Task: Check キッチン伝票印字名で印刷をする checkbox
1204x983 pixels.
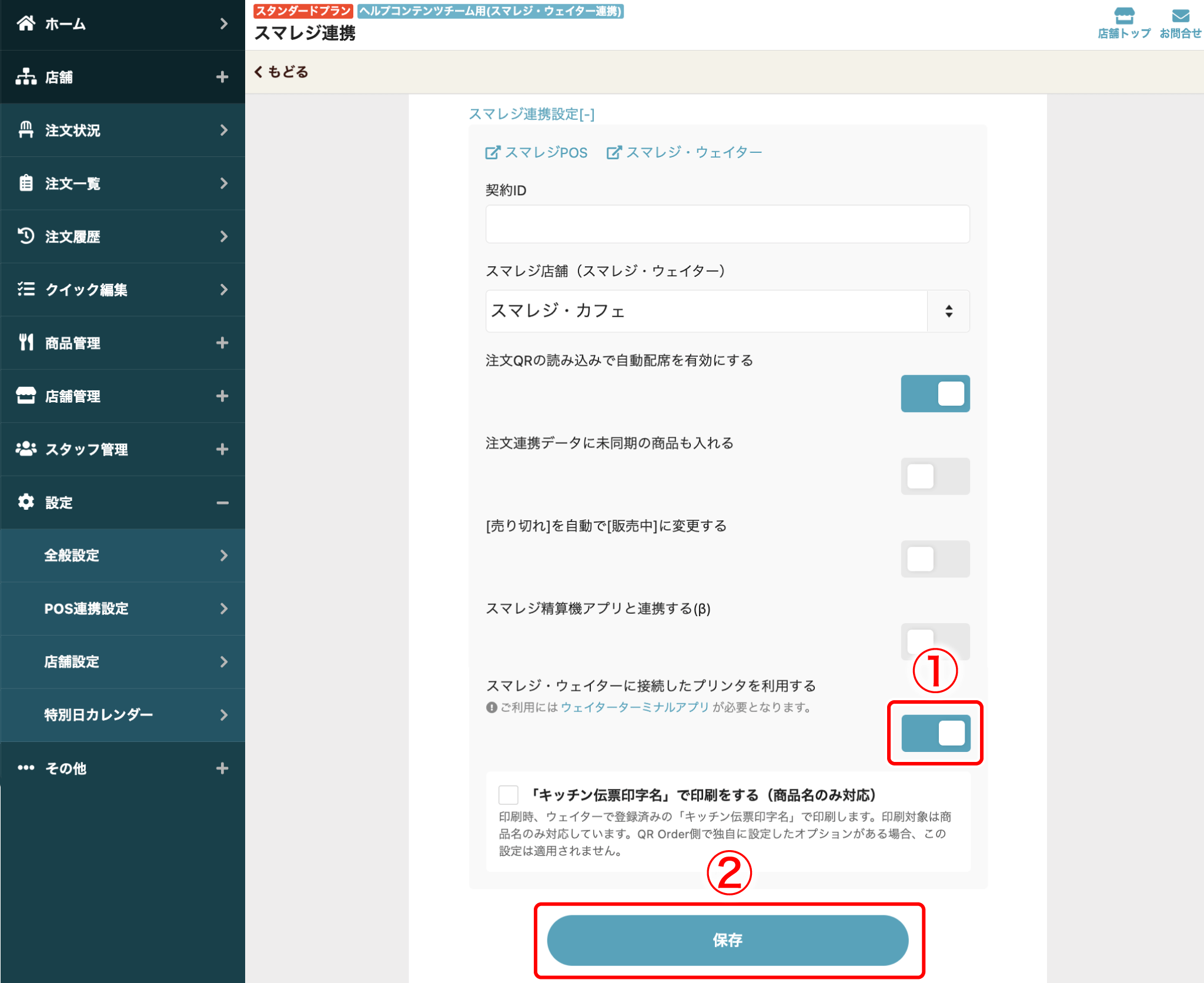Action: tap(509, 795)
